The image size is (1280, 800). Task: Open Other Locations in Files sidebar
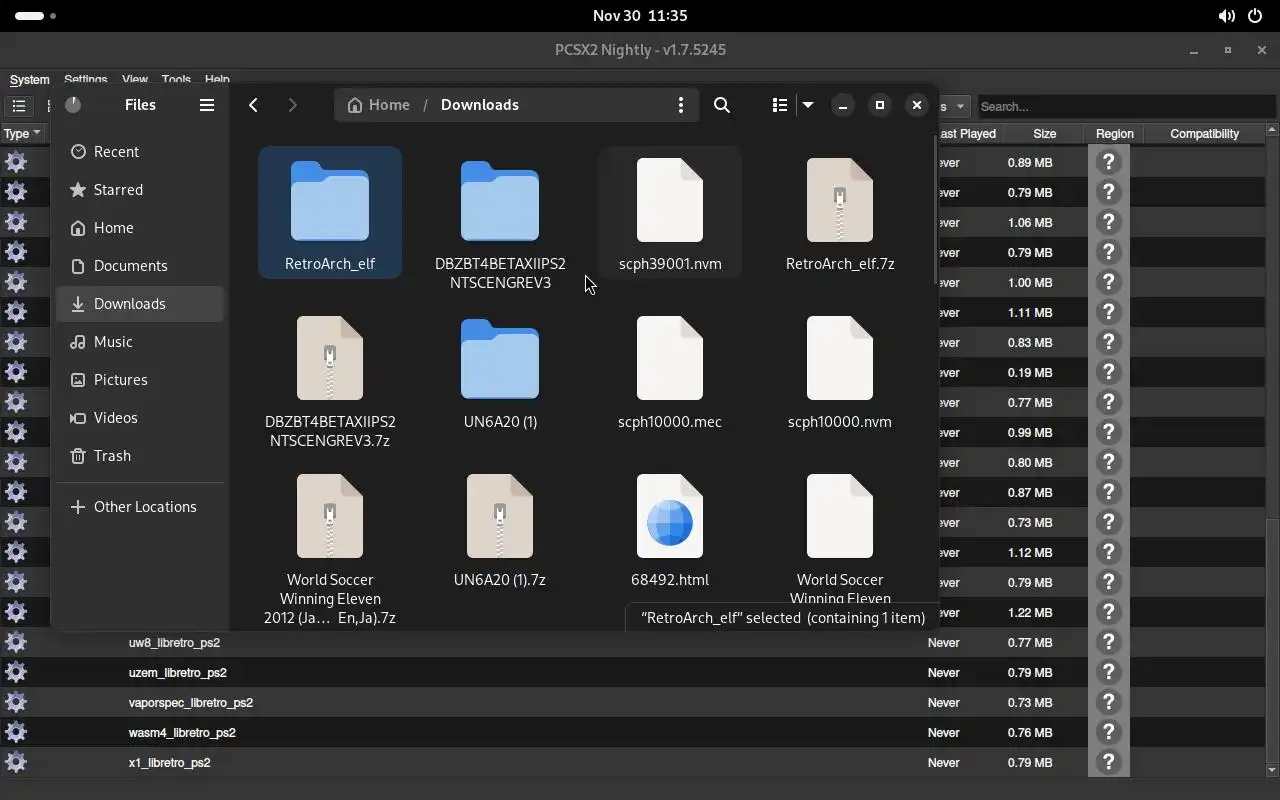(140, 507)
